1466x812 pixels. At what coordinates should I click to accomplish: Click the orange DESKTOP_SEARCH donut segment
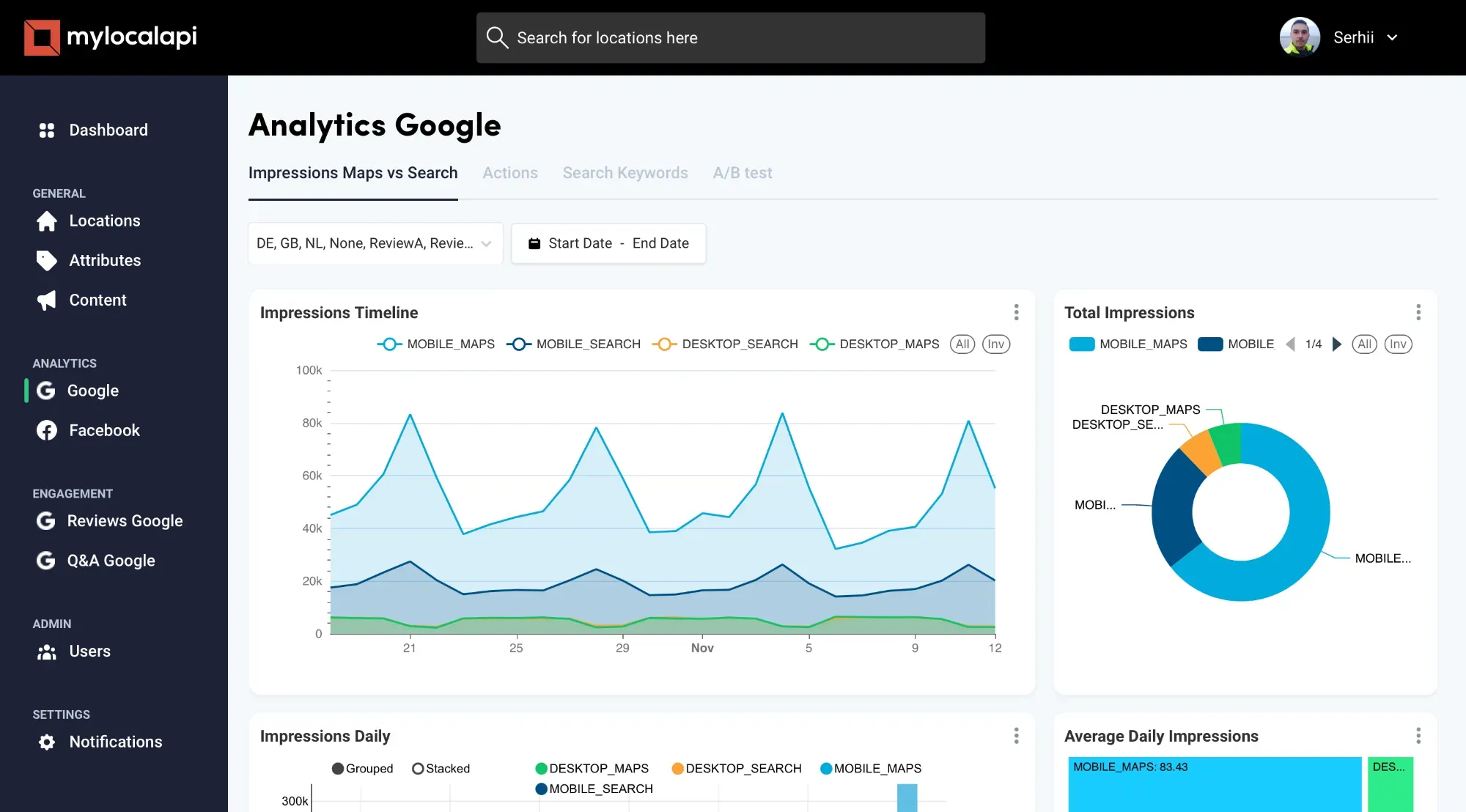pyautogui.click(x=1202, y=452)
